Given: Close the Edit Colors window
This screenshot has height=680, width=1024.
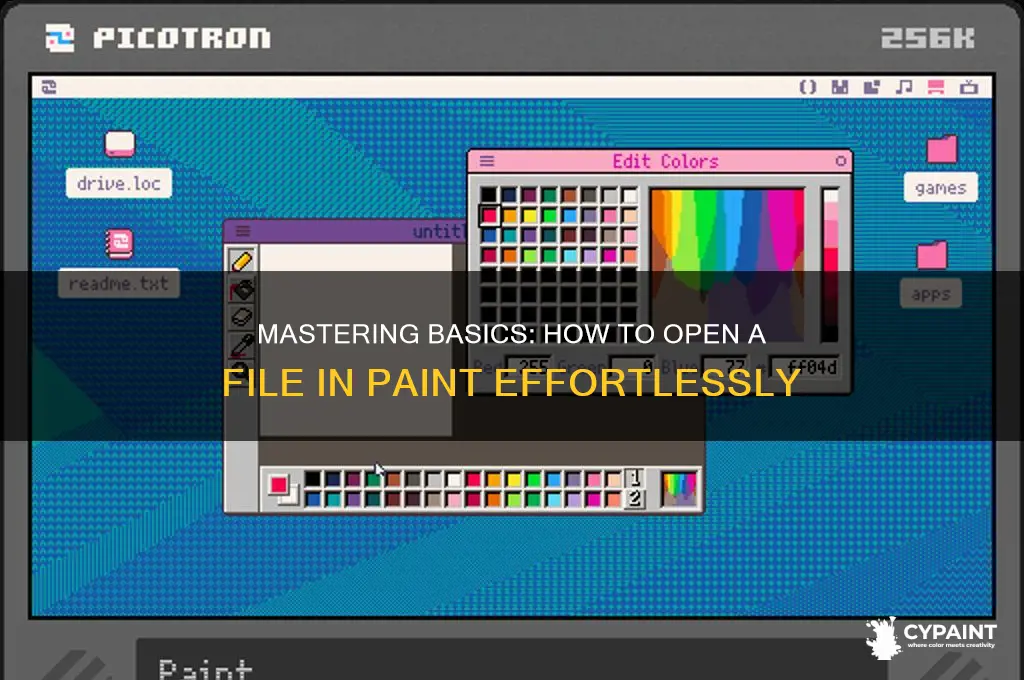Looking at the screenshot, I should tap(840, 161).
